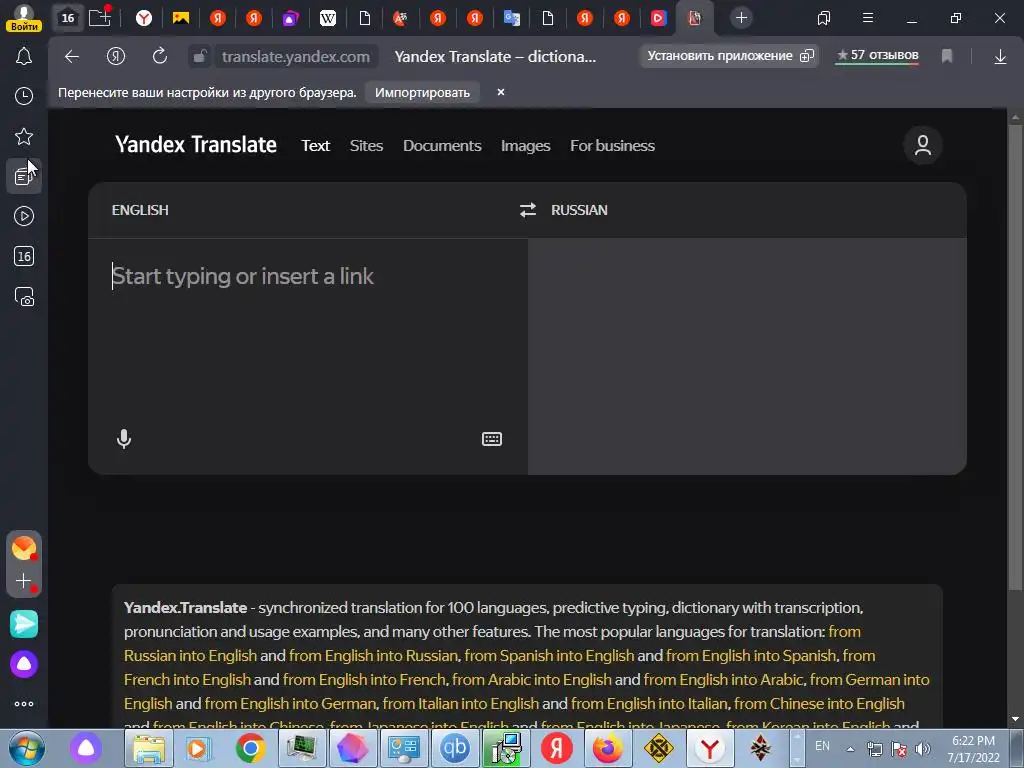Reload the Yandex Translate page
Image resolution: width=1024 pixels, height=768 pixels.
[159, 56]
